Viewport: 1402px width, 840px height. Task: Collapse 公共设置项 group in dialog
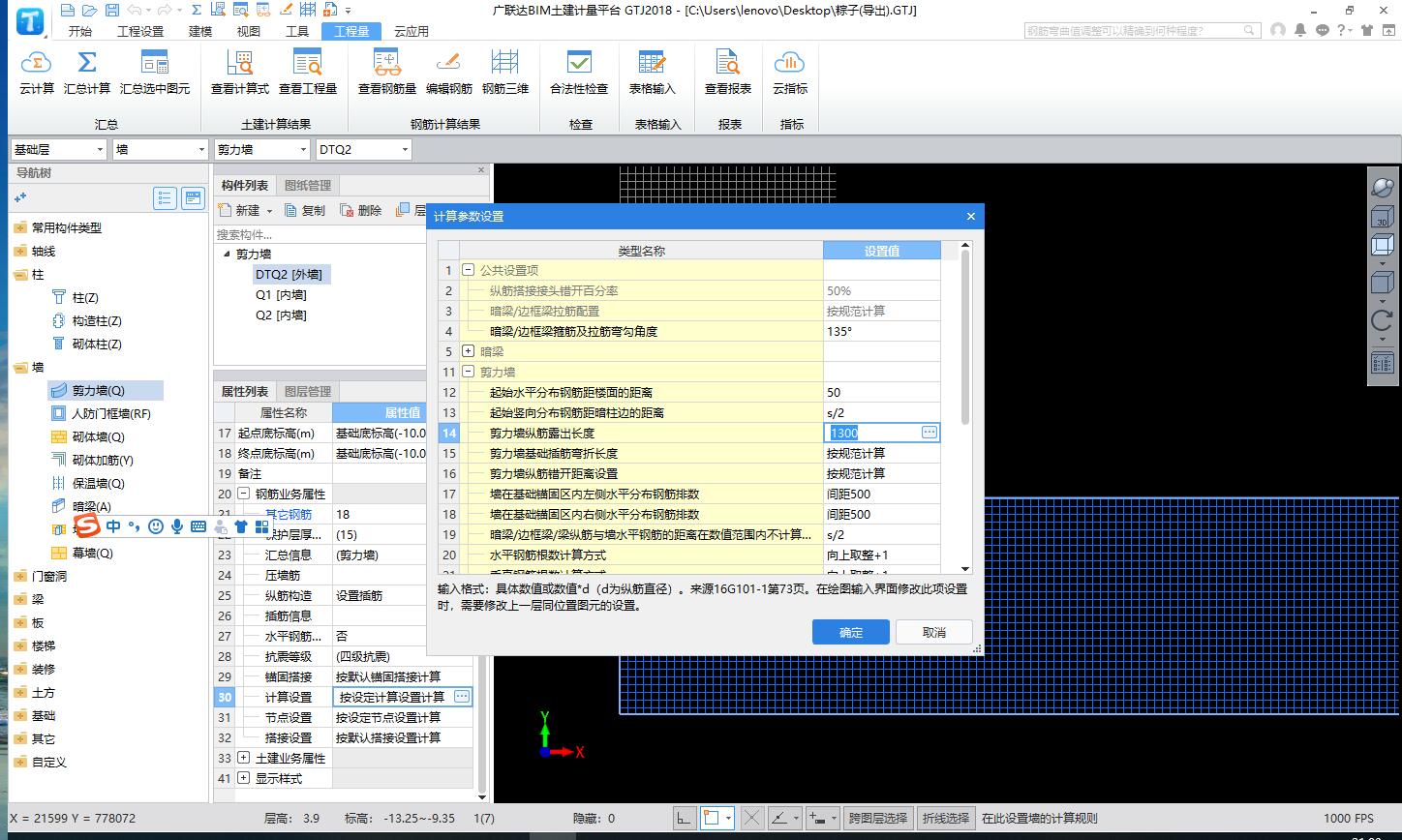point(469,271)
